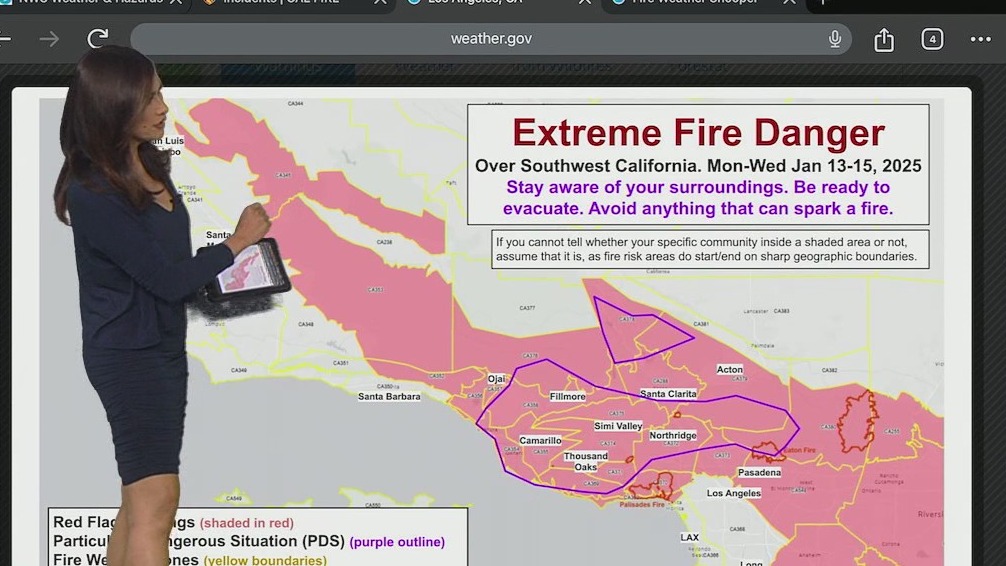
Task: Click the Simi Valley map label
Action: [x=618, y=426]
